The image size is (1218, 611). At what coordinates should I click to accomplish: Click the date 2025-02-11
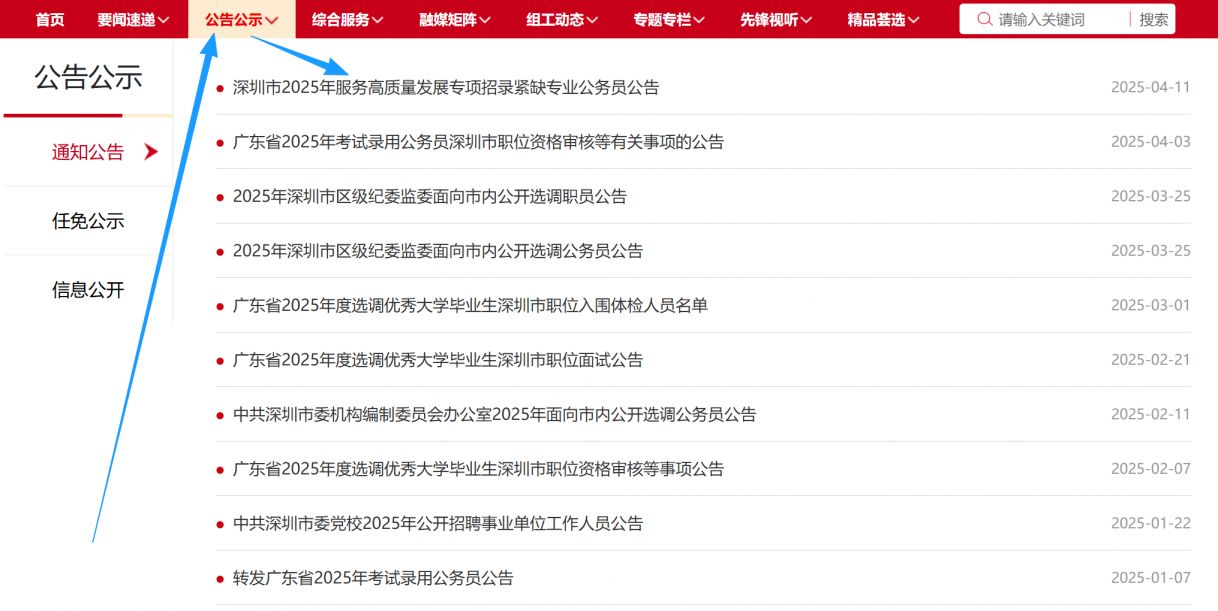click(x=1151, y=414)
